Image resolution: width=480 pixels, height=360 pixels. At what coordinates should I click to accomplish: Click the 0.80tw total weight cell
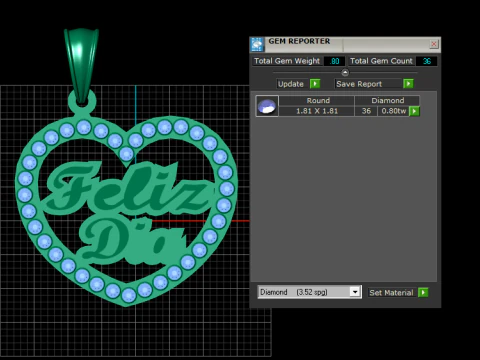(394, 111)
